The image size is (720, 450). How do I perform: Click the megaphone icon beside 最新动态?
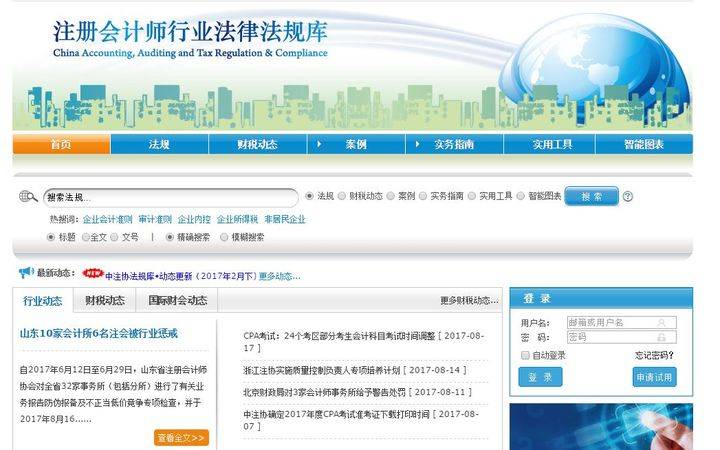(x=26, y=273)
